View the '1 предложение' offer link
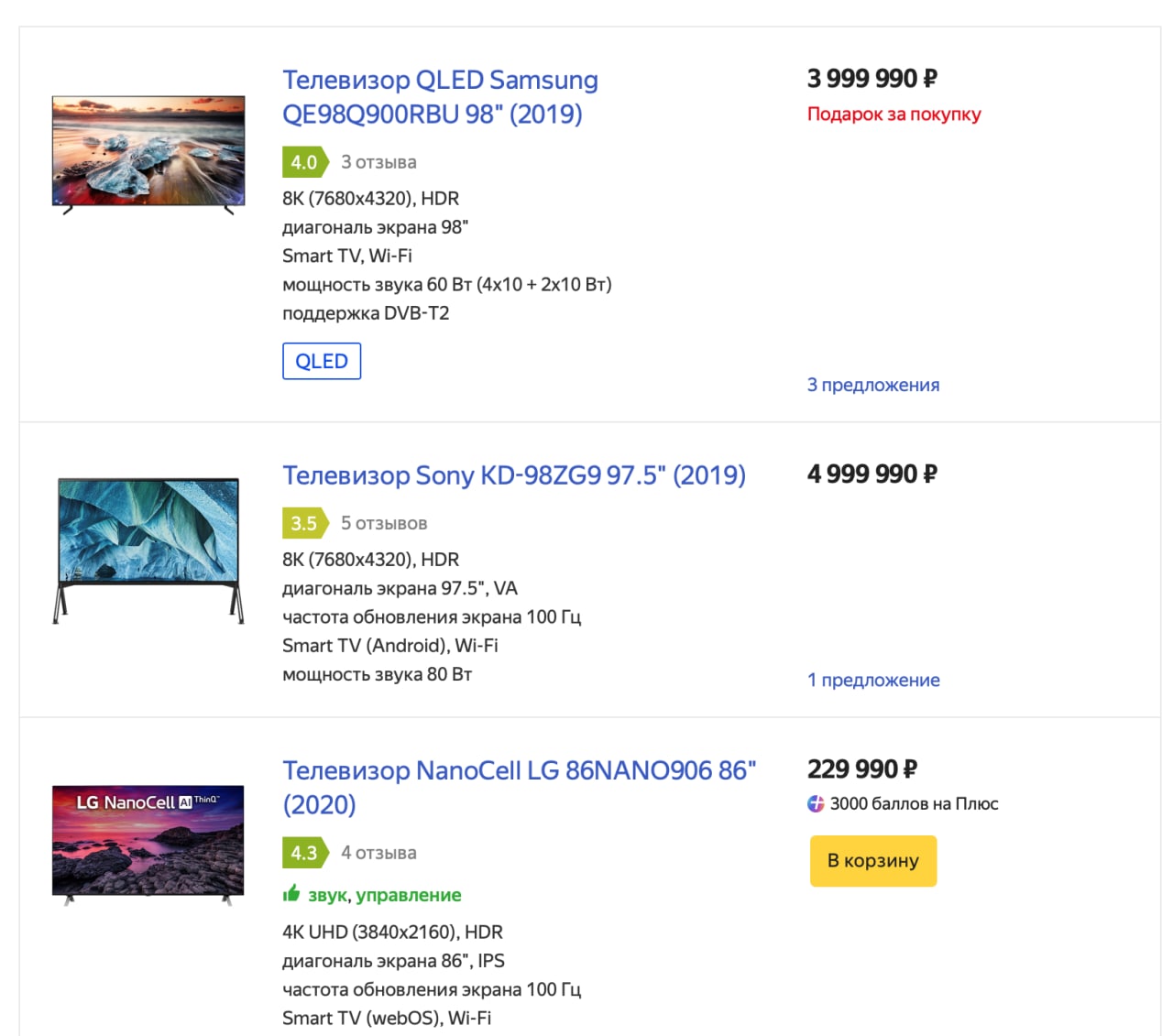Viewport: 1173px width, 1036px height. point(873,680)
